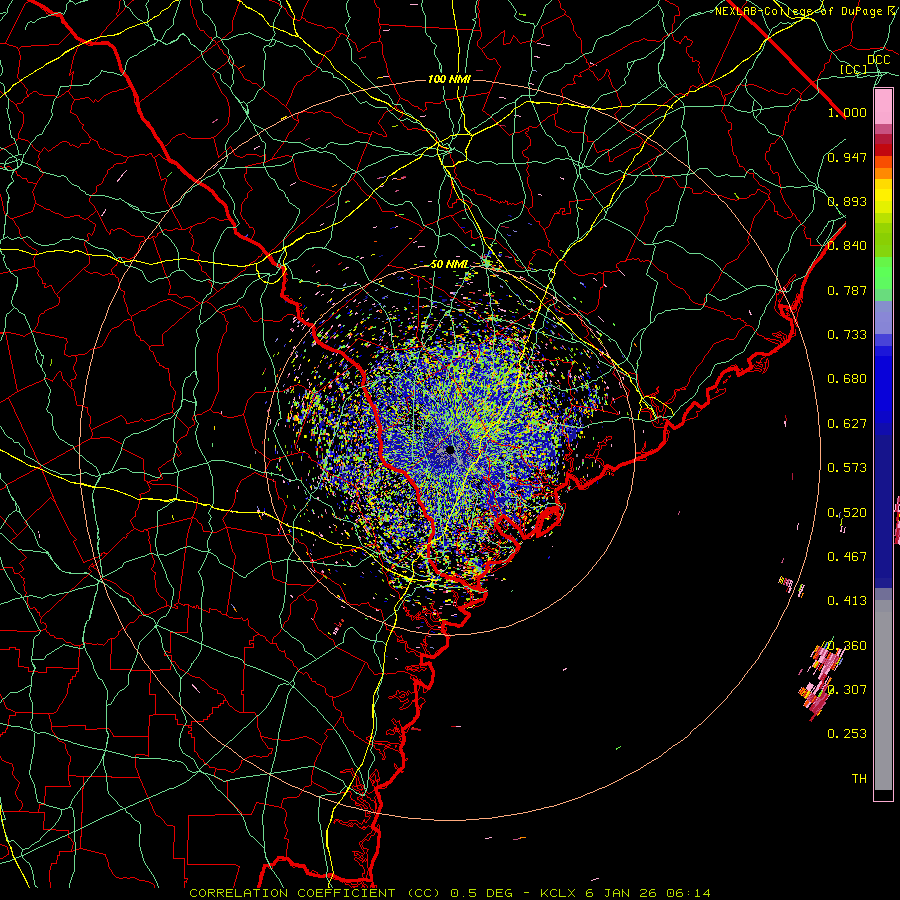Click the 0.627 legend value
Viewport: 900px width, 900px height.
[x=847, y=423]
